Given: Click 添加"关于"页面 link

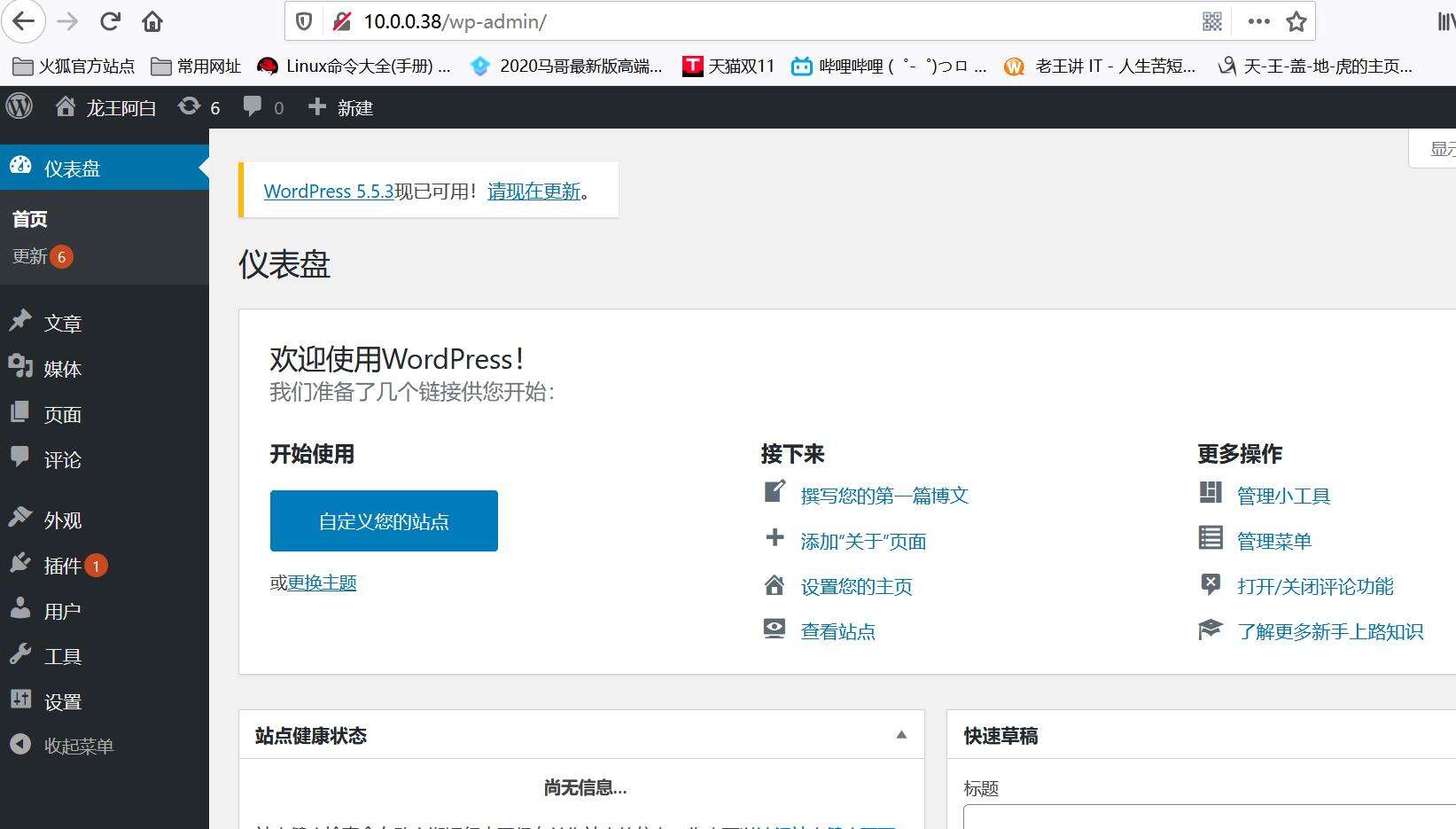Looking at the screenshot, I should tap(863, 541).
